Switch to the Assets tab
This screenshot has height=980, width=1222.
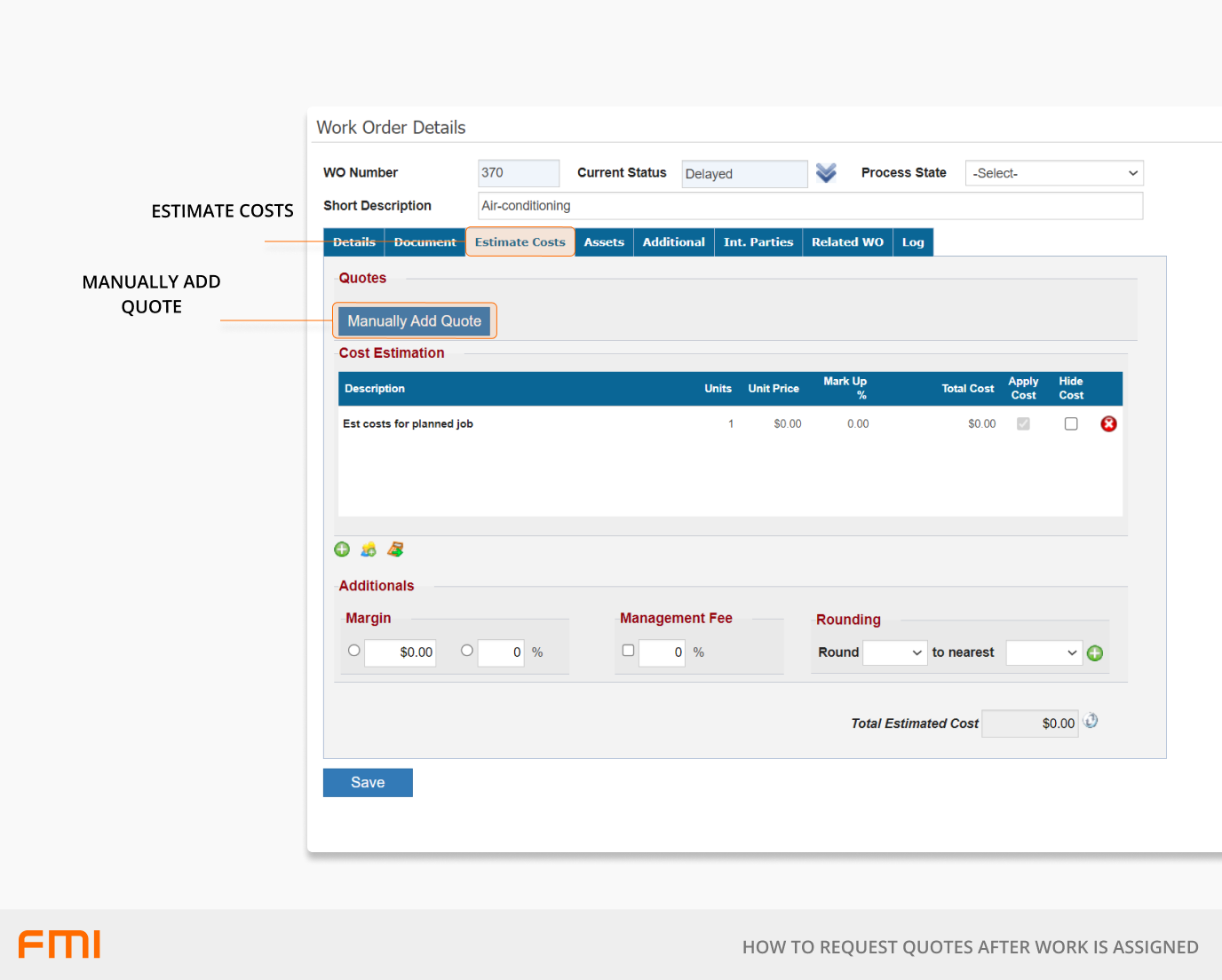[604, 242]
